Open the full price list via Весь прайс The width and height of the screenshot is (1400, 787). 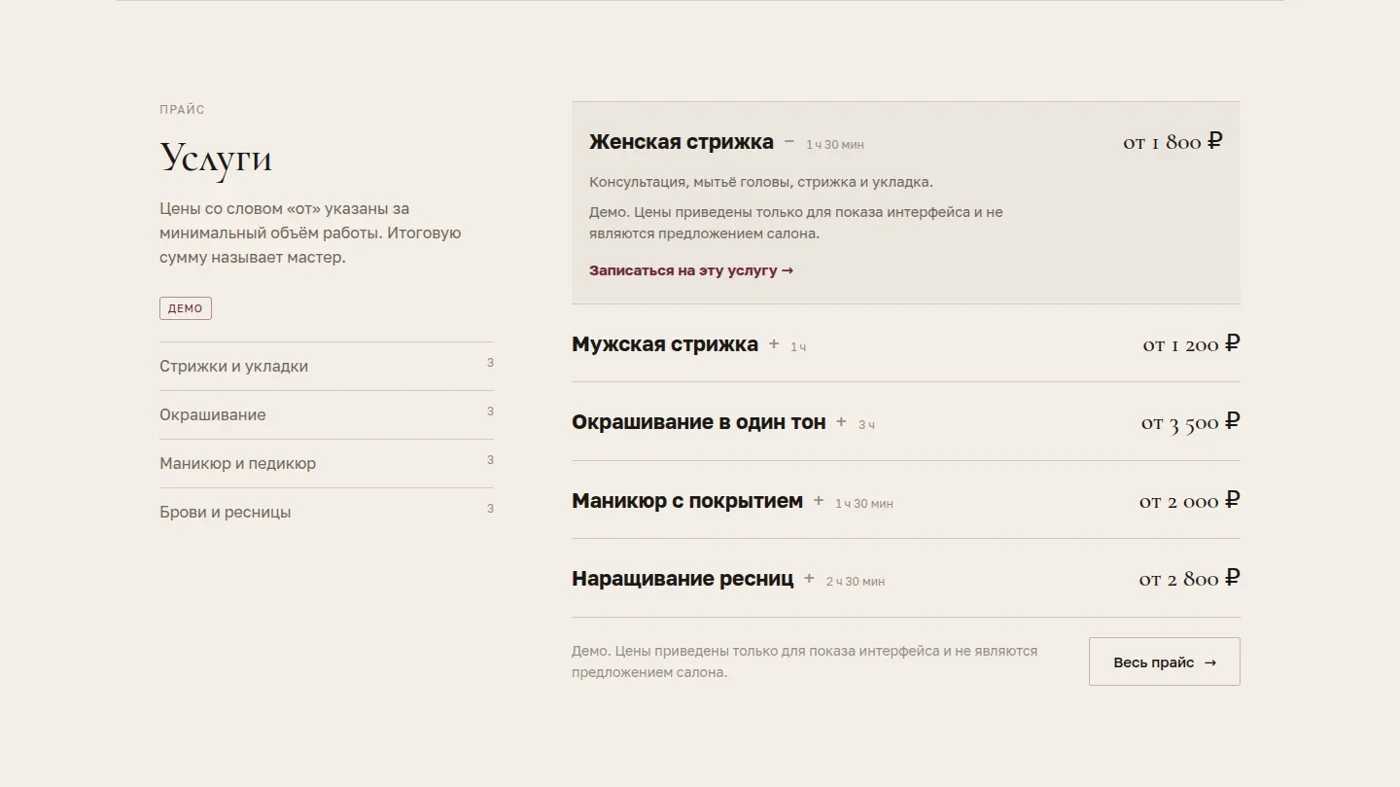(1164, 662)
